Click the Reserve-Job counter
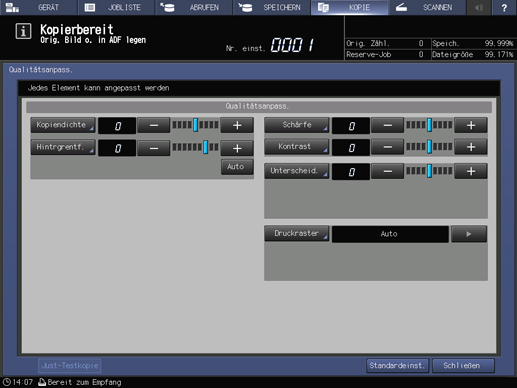This screenshot has height=388, width=517. coord(385,55)
